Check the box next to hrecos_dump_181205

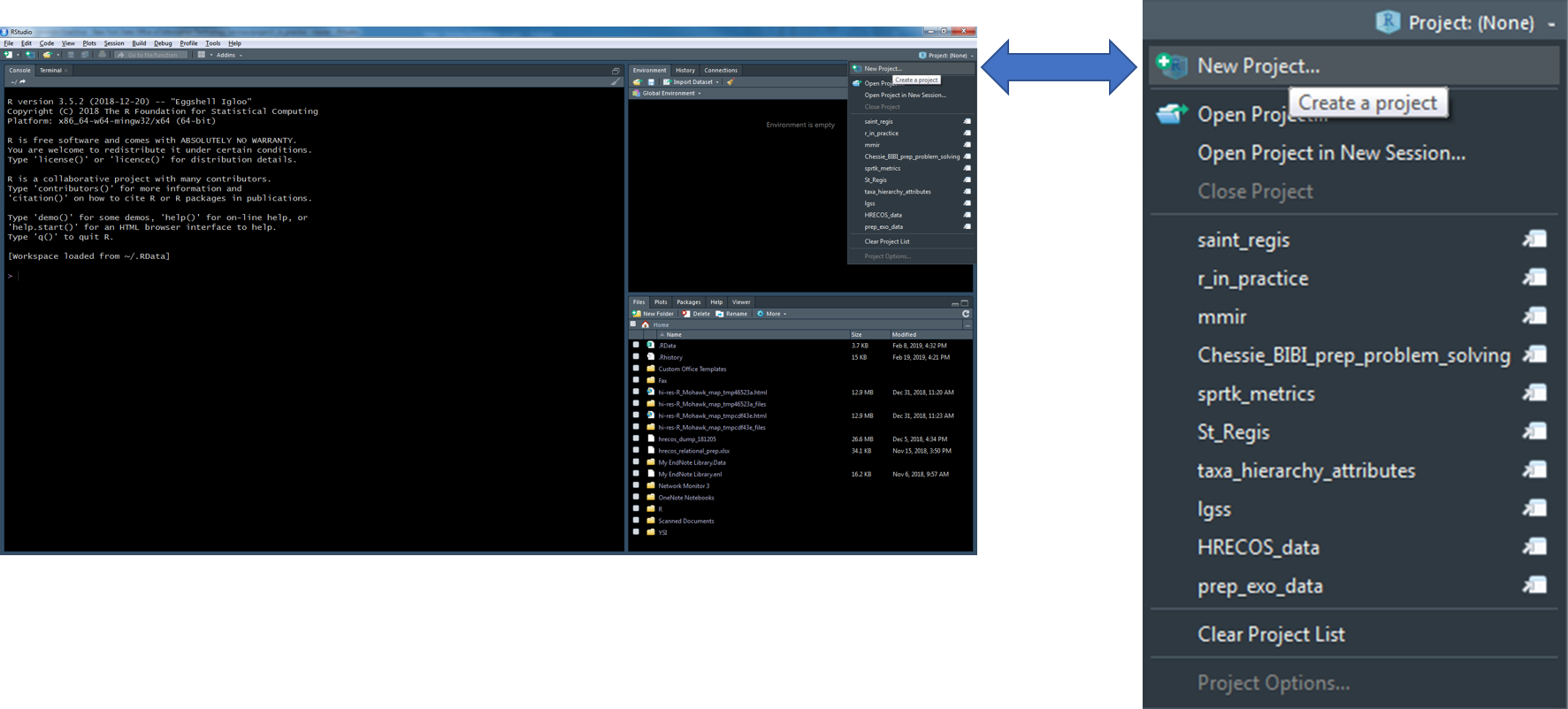click(636, 438)
